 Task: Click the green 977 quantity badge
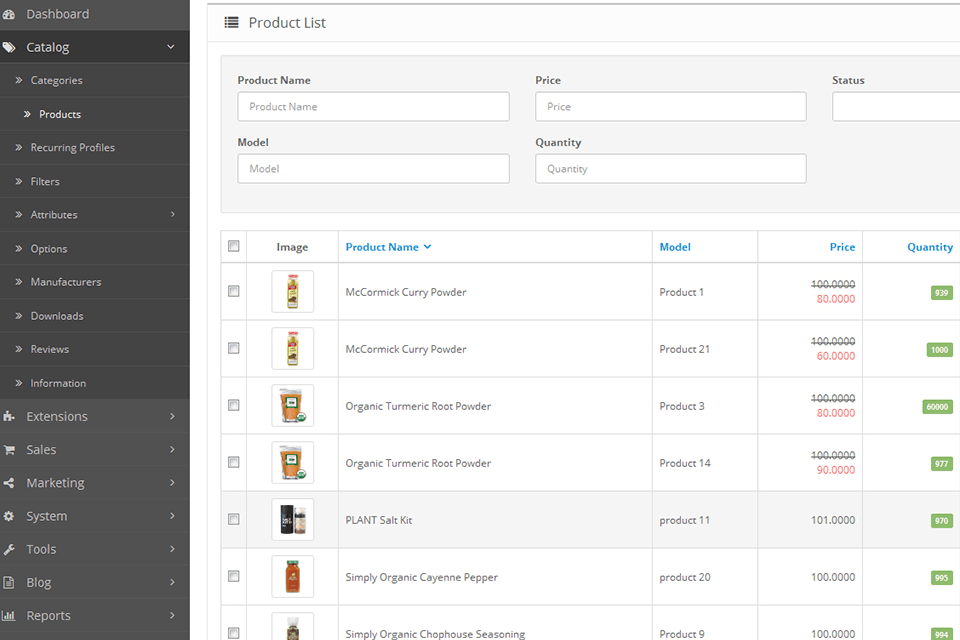tap(942, 464)
